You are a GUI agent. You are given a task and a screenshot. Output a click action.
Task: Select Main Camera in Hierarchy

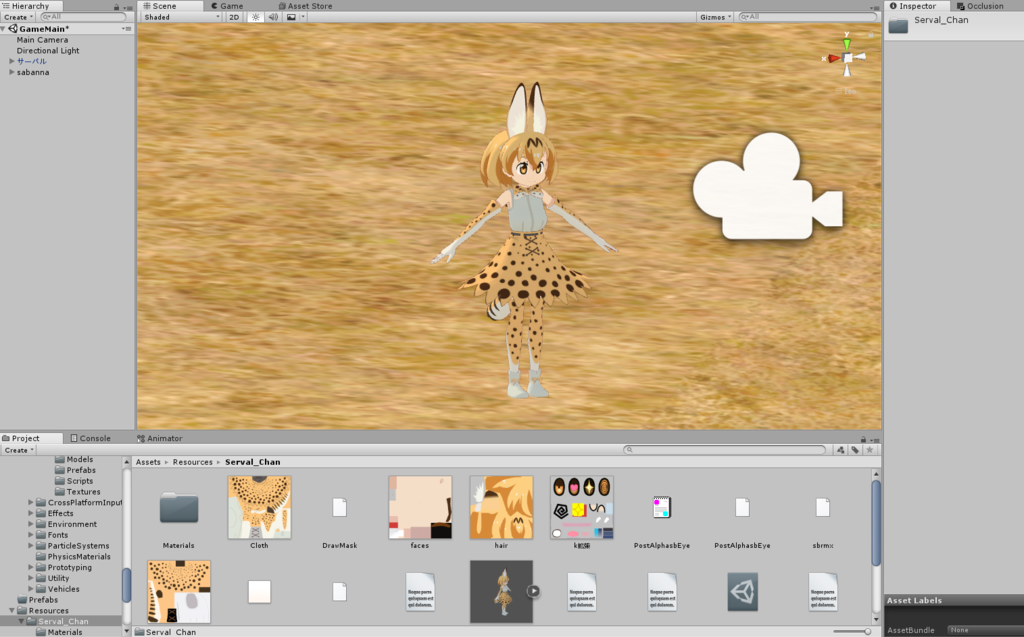[42, 40]
